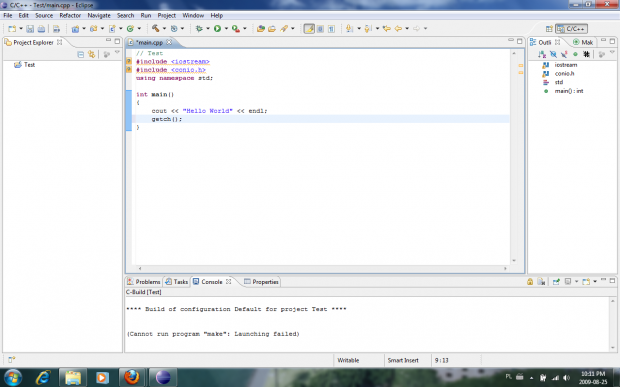
Task: Click the Next Annotation toolbar icon
Action: coord(350,28)
